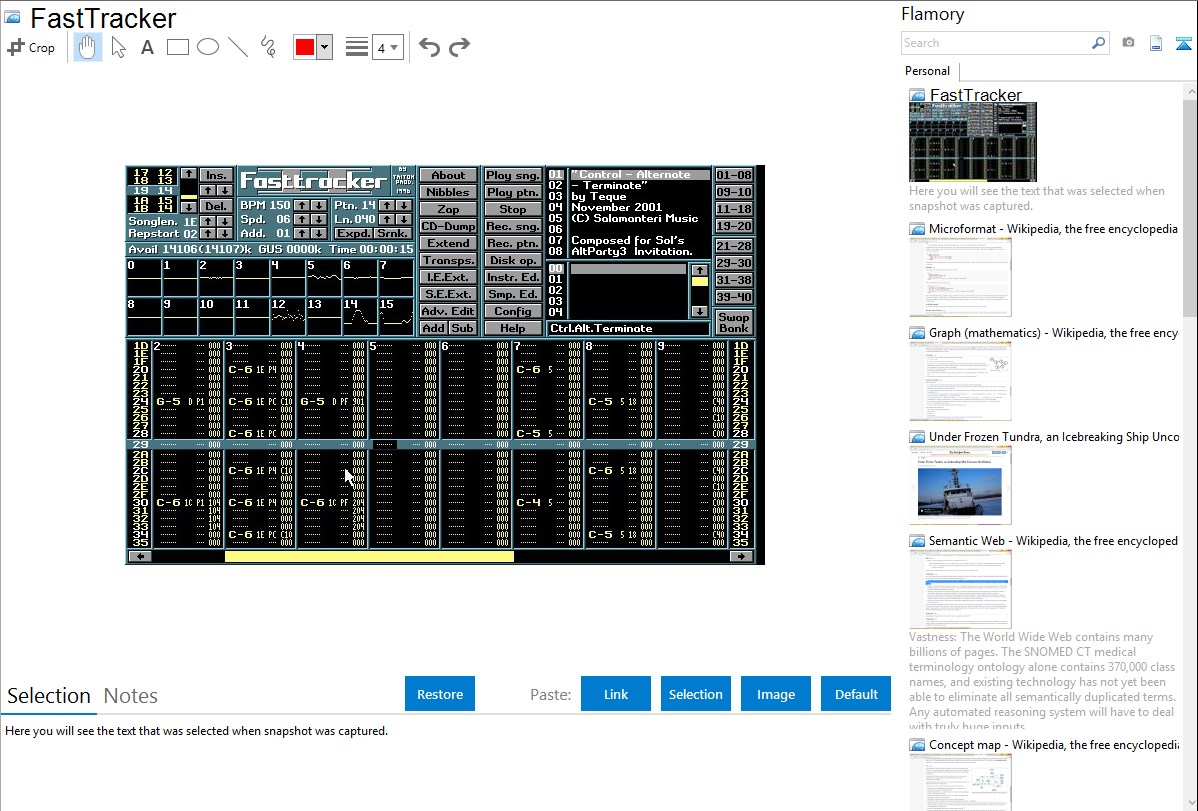Pick the rectangle shape tool
The height and width of the screenshot is (811, 1198).
[178, 47]
